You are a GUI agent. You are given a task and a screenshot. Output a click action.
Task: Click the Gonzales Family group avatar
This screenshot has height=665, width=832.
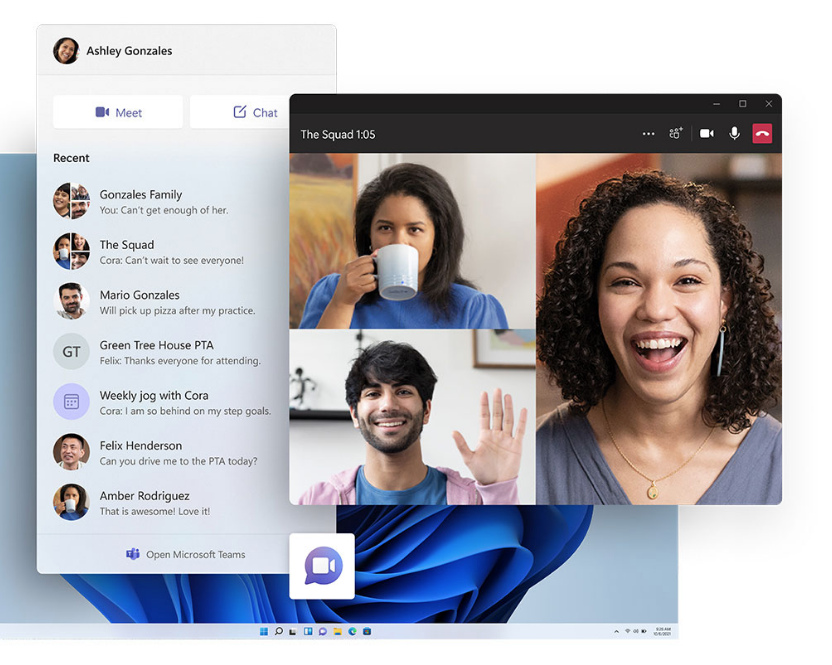tap(71, 201)
